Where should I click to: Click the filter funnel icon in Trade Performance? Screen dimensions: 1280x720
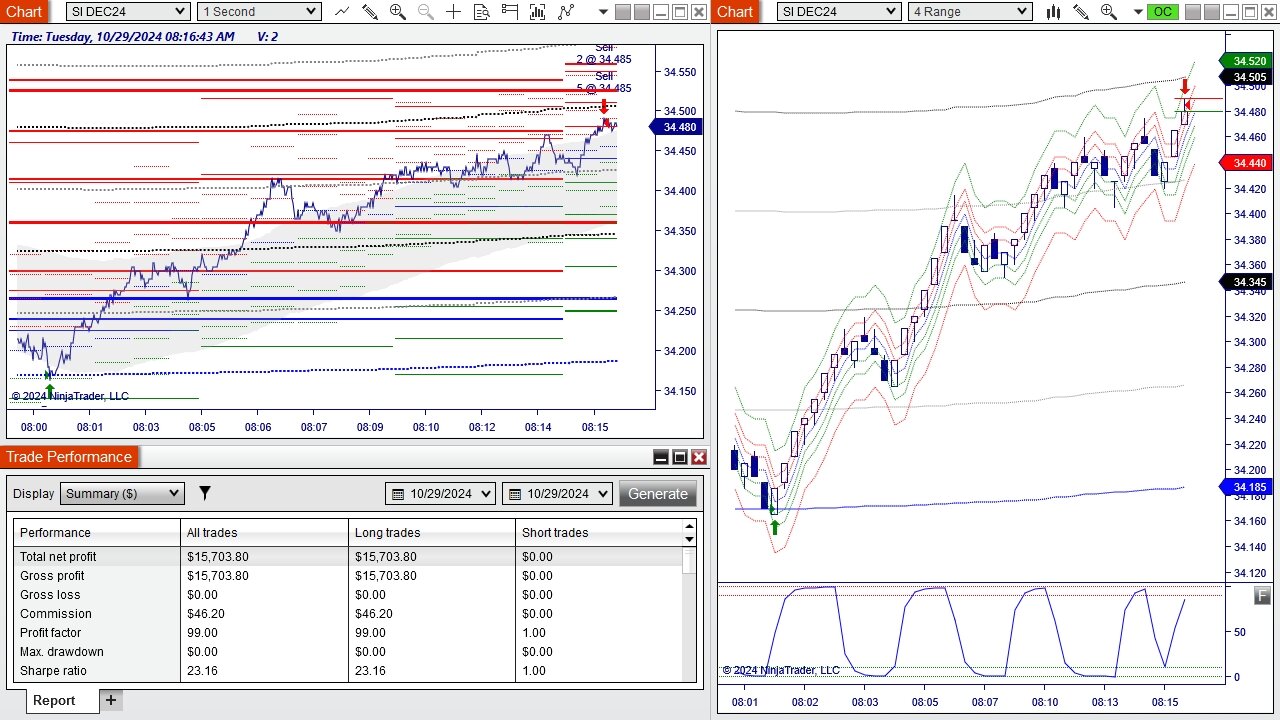(x=205, y=493)
